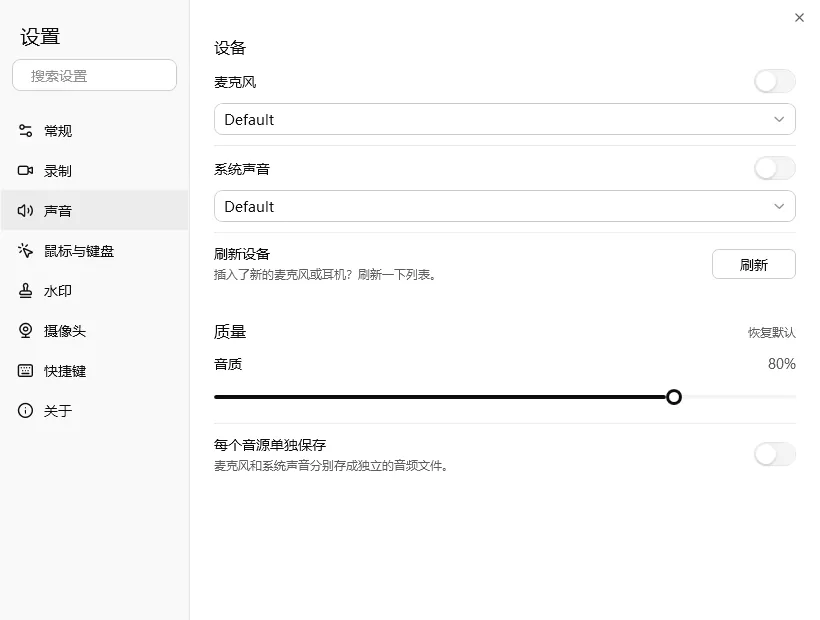820x620 pixels.
Task: Click the 常规 sliders icon
Action: point(25,131)
